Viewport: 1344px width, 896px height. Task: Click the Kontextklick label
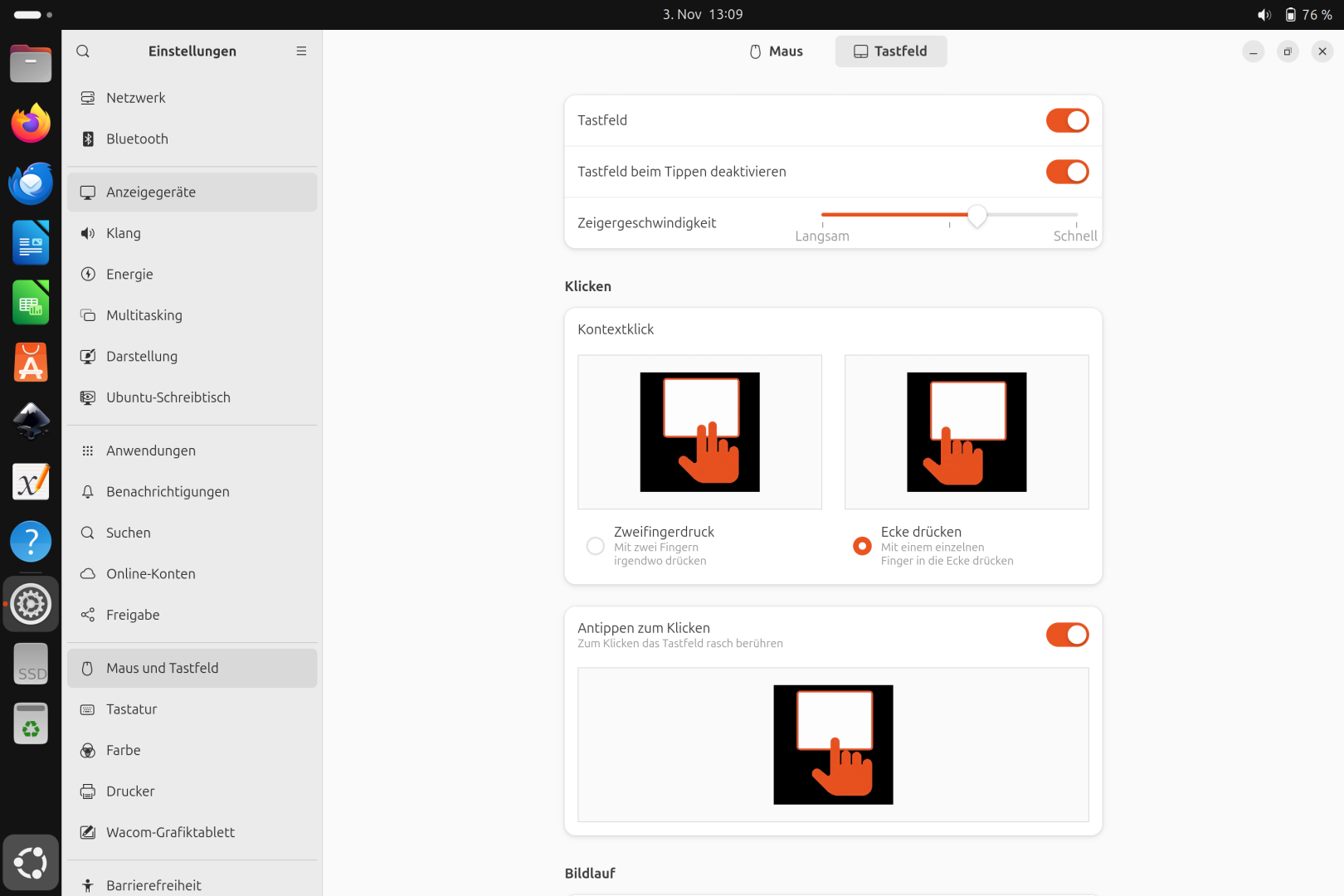pos(616,329)
